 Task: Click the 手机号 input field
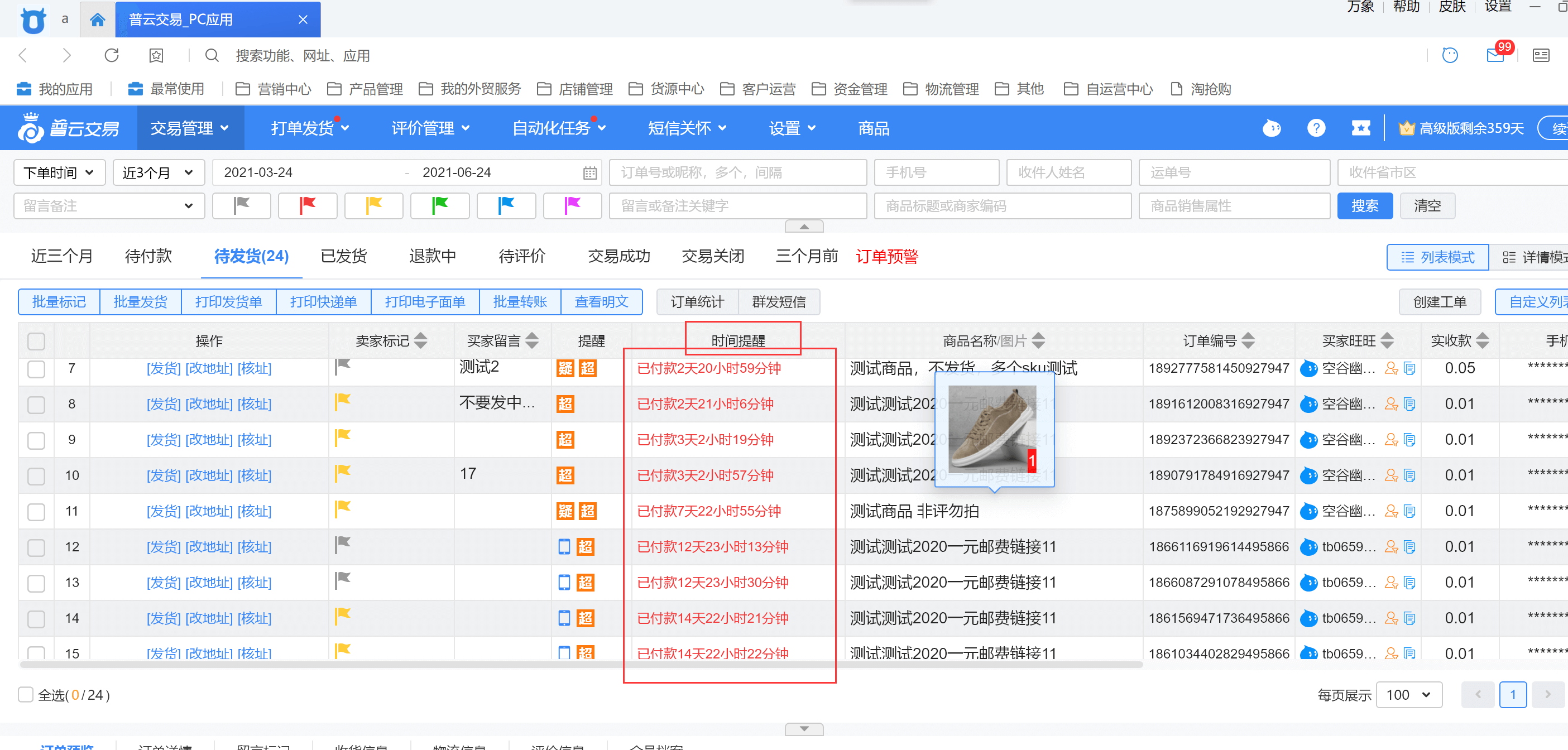click(x=936, y=173)
